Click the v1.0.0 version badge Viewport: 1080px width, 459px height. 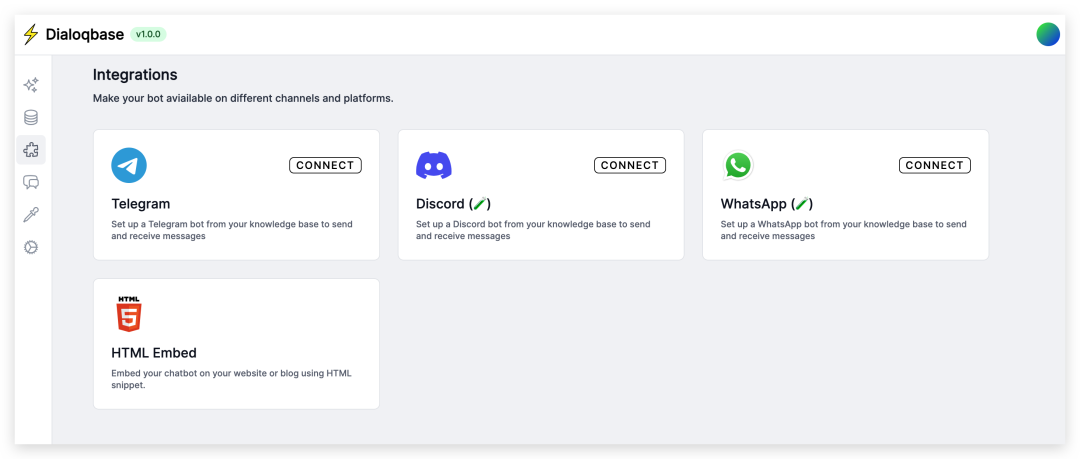[x=148, y=34]
